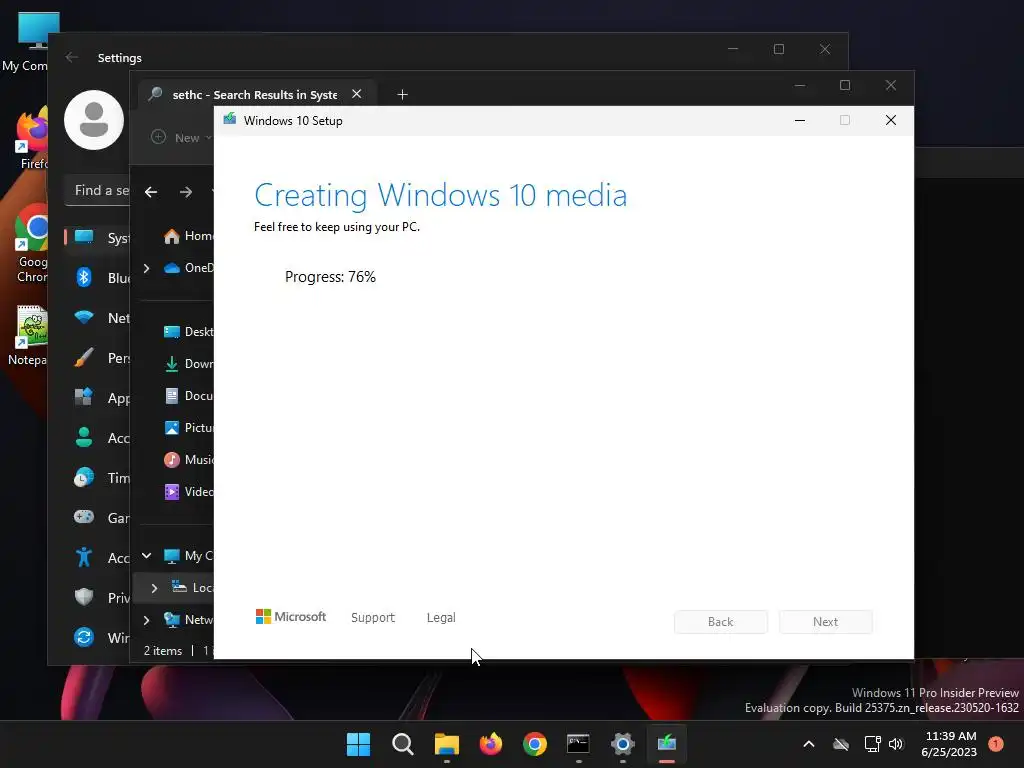The image size is (1024, 768).
Task: Open the volume speaker tray icon
Action: pos(896,744)
